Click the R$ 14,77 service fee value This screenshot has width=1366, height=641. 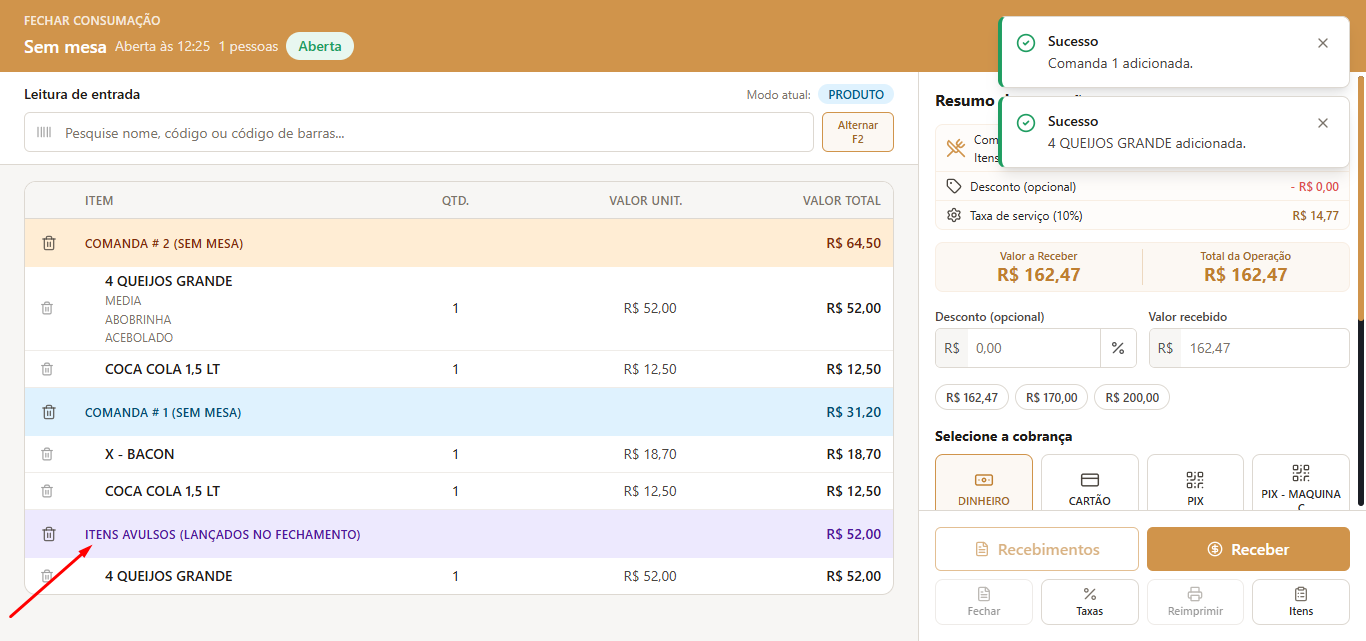1315,215
